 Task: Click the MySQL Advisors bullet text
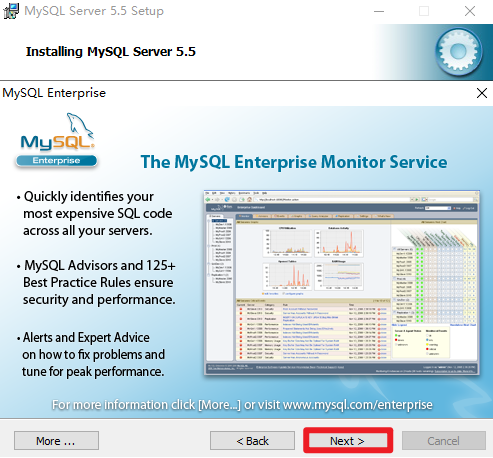pyautogui.click(x=96, y=282)
